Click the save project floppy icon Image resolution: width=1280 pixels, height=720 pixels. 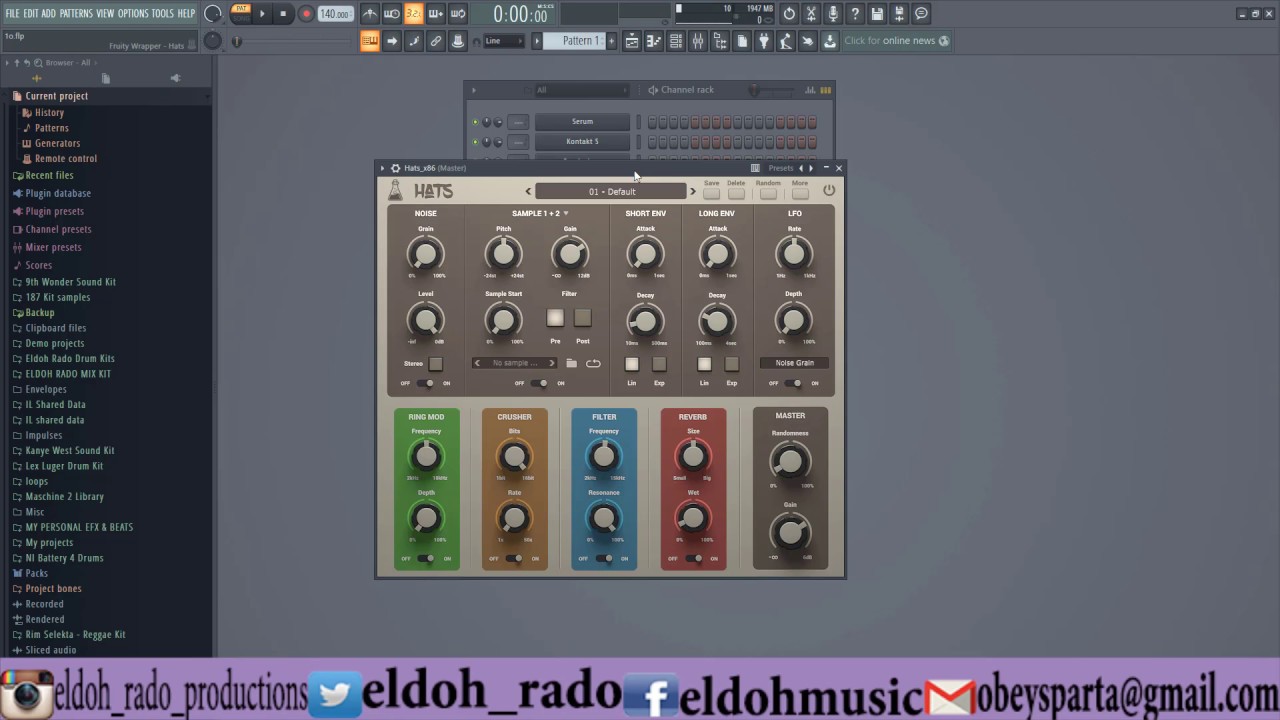(x=877, y=14)
